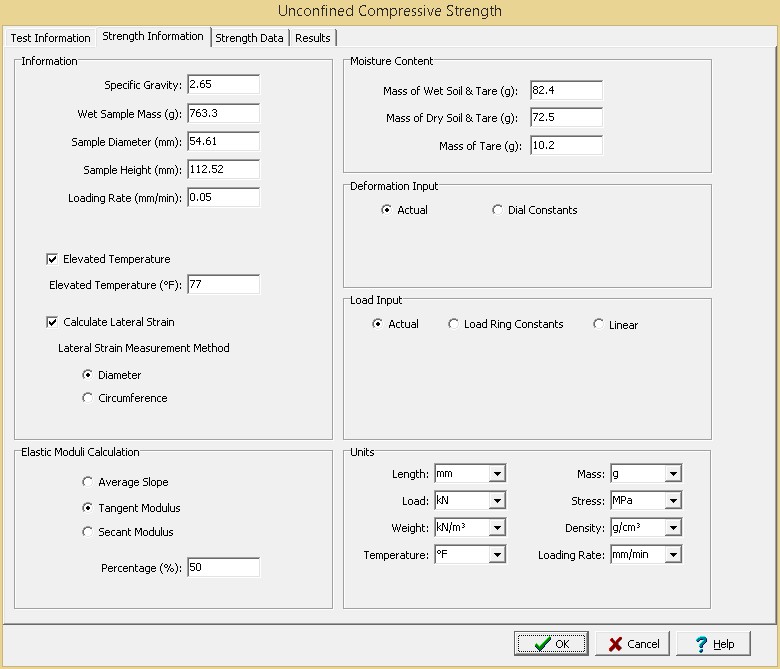
Task: Pick the Linear load input option
Action: click(599, 324)
